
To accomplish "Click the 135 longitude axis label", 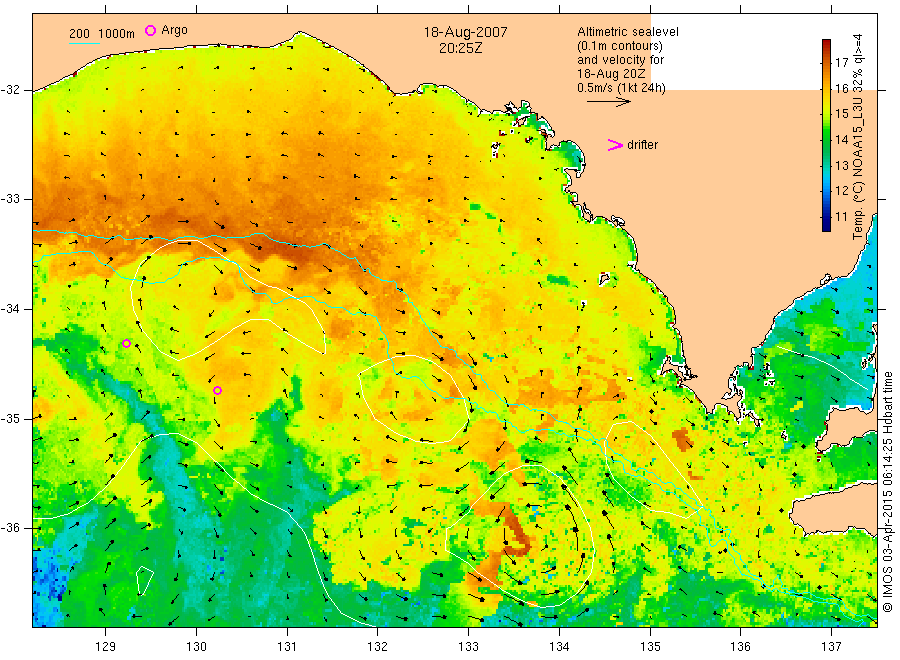I will click(650, 647).
